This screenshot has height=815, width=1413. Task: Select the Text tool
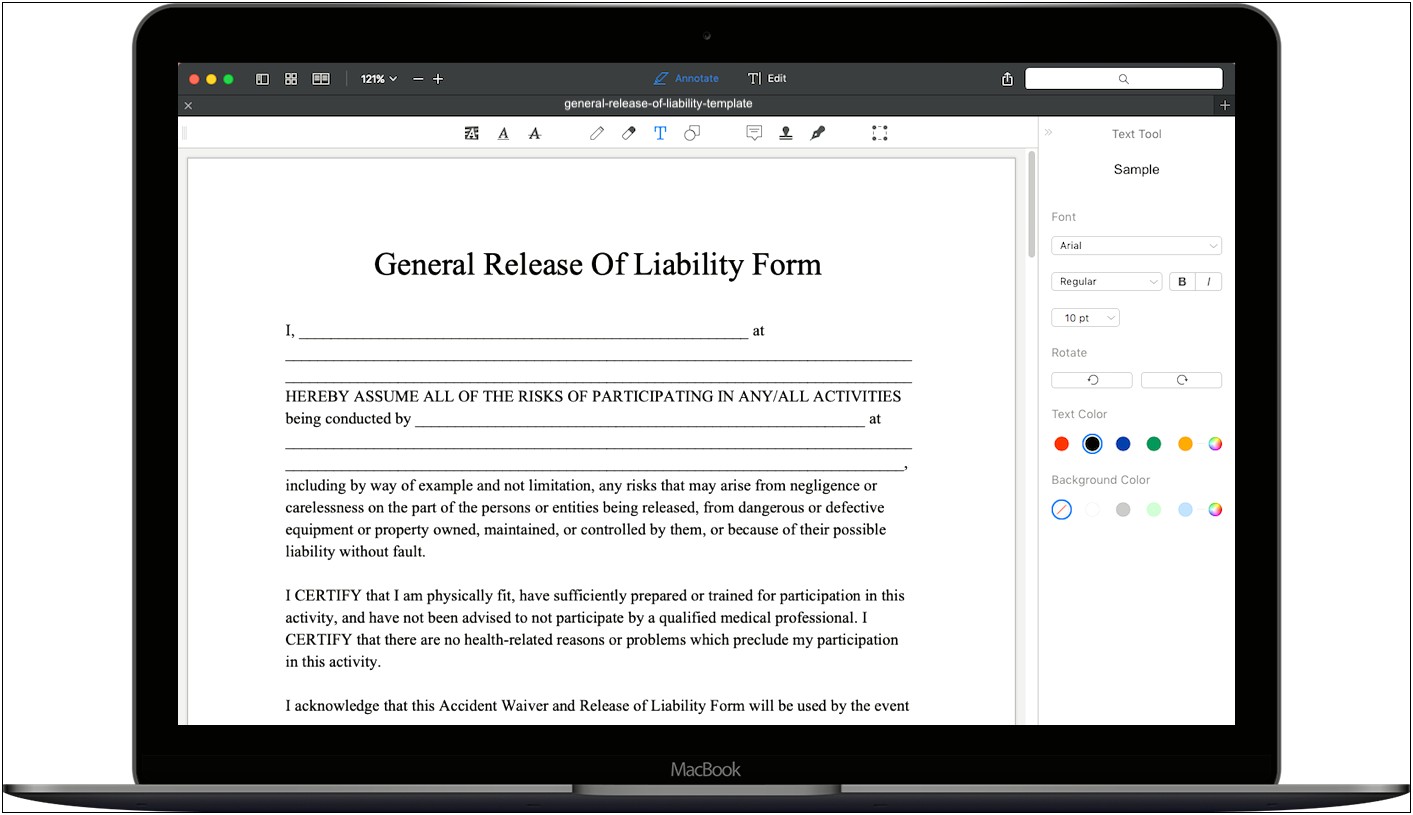point(660,133)
